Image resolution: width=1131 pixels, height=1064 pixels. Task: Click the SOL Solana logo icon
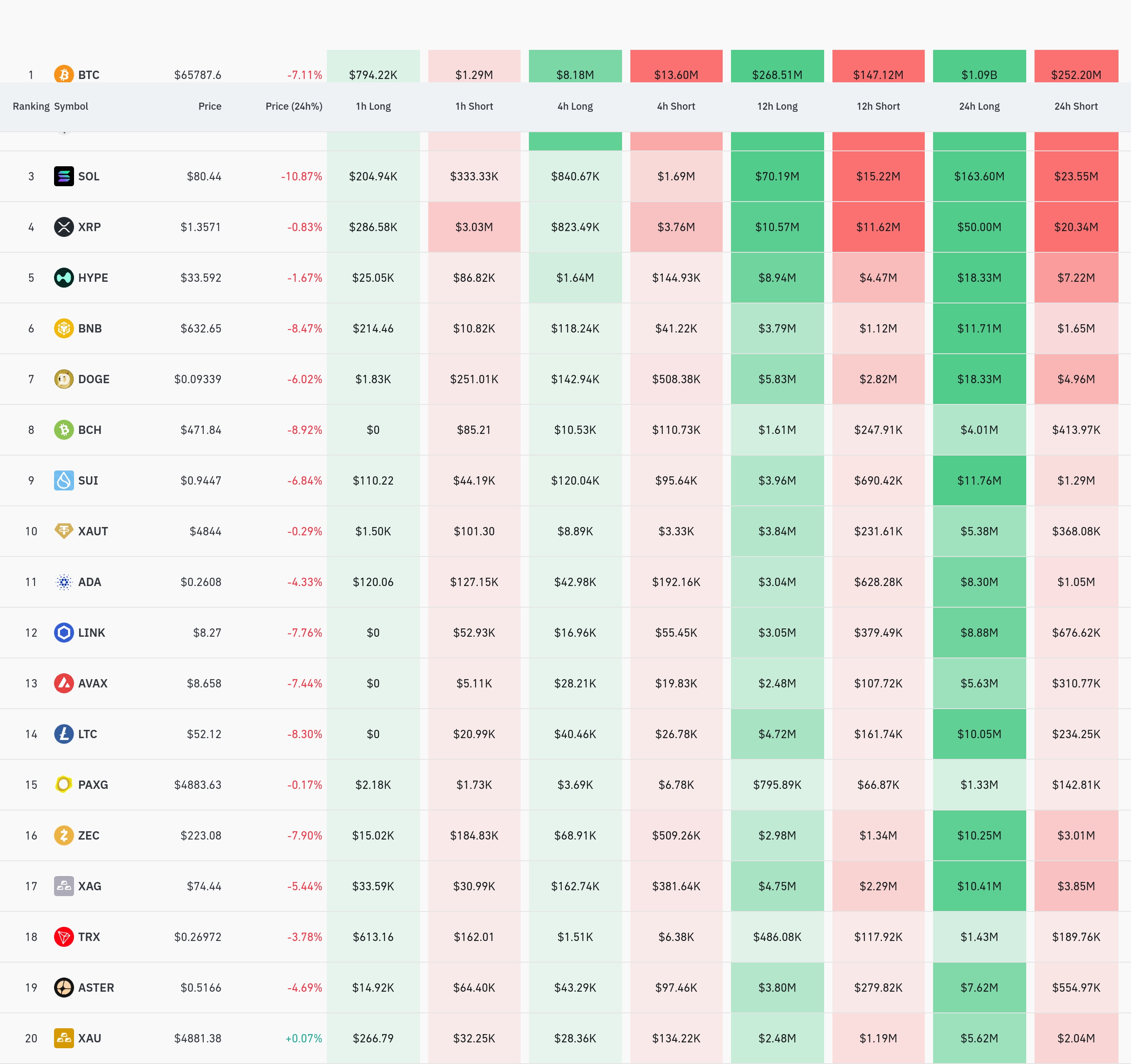(x=64, y=176)
